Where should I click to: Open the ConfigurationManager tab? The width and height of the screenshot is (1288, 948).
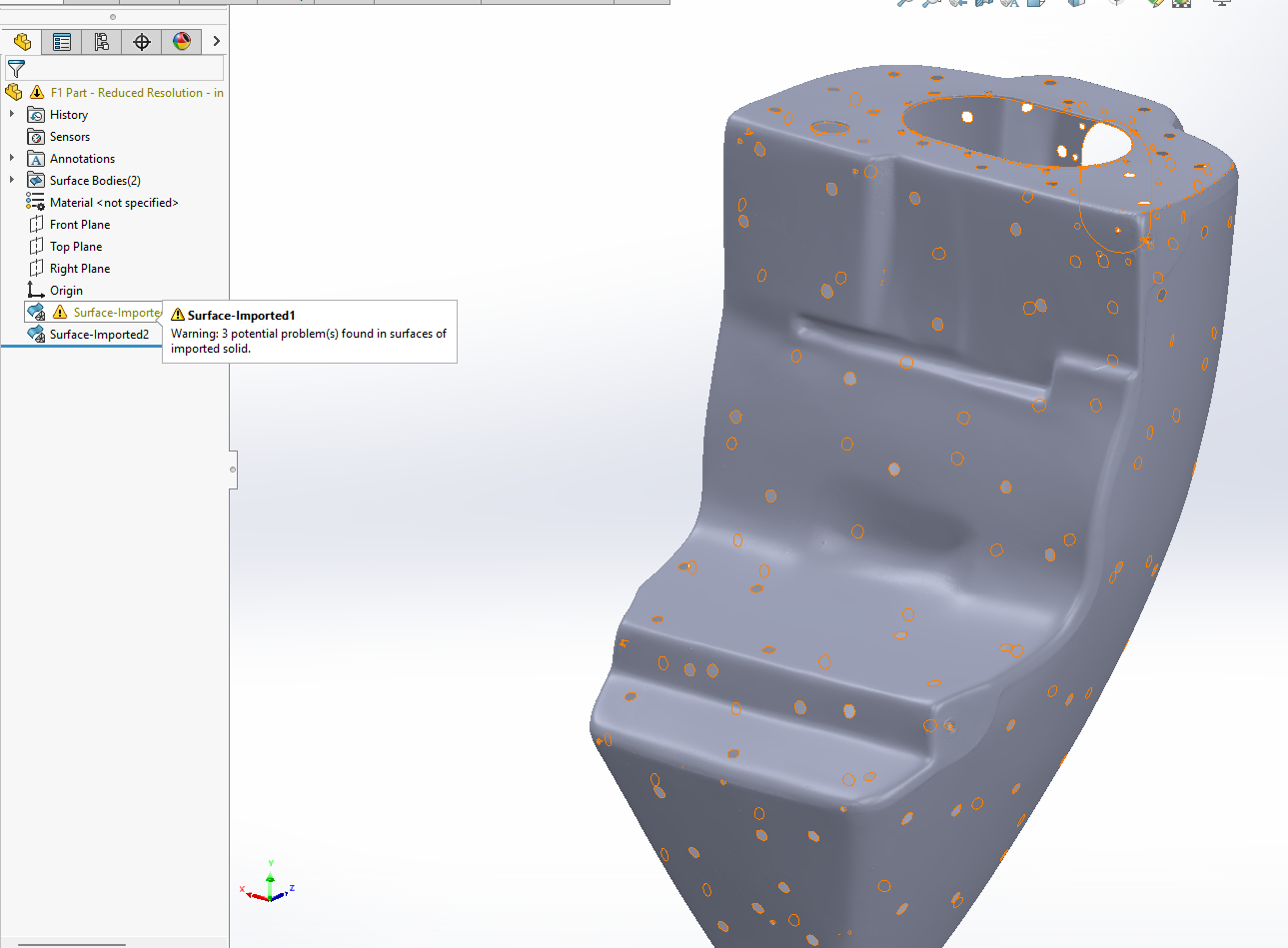[x=102, y=42]
